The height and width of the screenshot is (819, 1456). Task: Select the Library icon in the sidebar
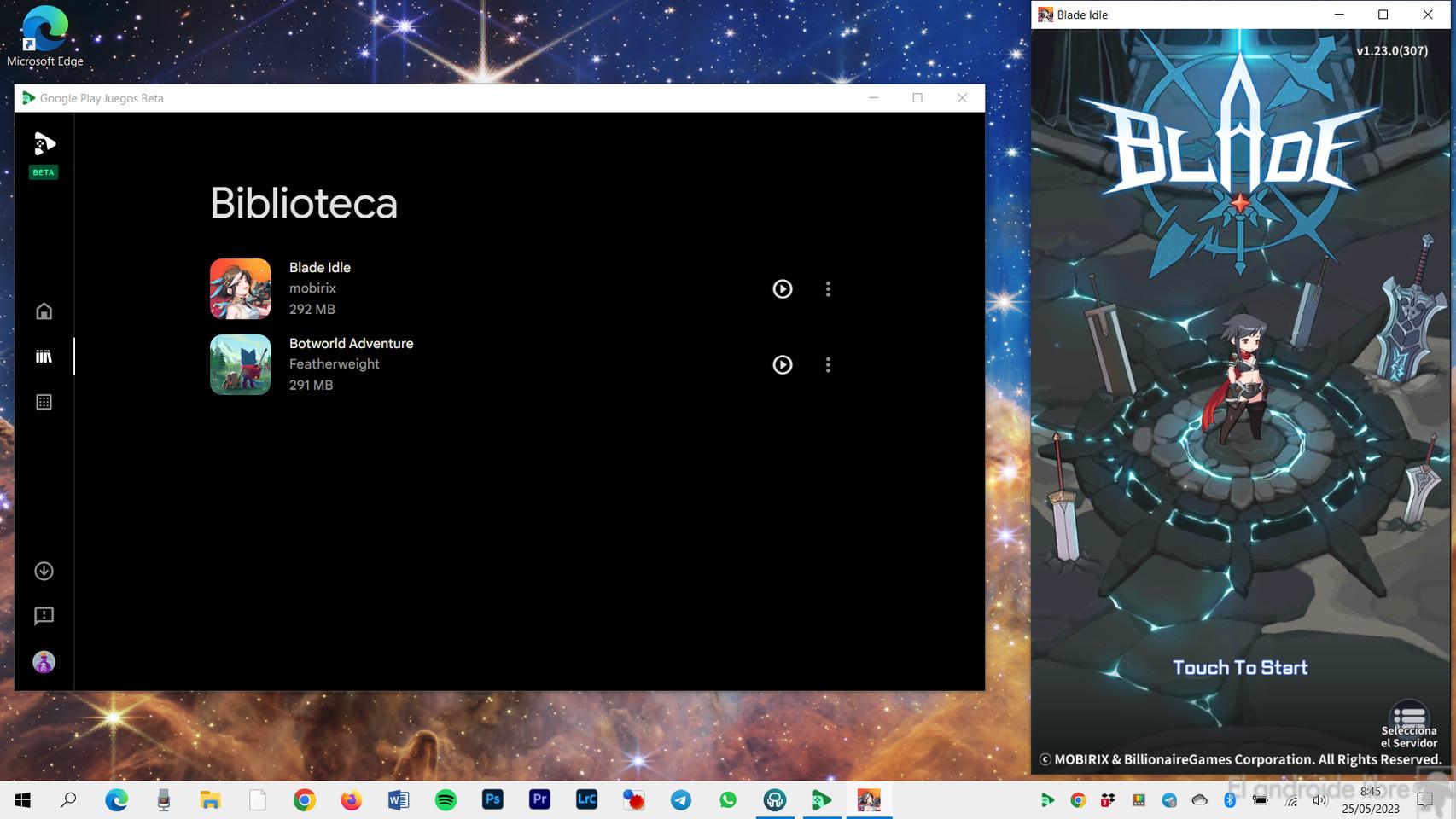coord(44,357)
